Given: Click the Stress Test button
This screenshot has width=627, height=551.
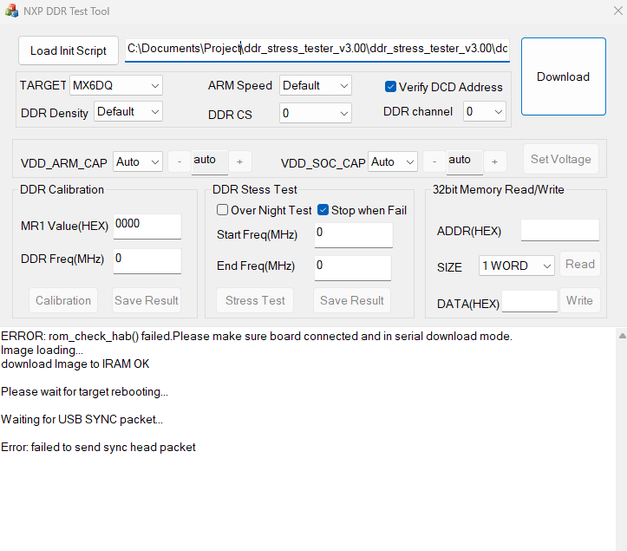Looking at the screenshot, I should click(255, 300).
